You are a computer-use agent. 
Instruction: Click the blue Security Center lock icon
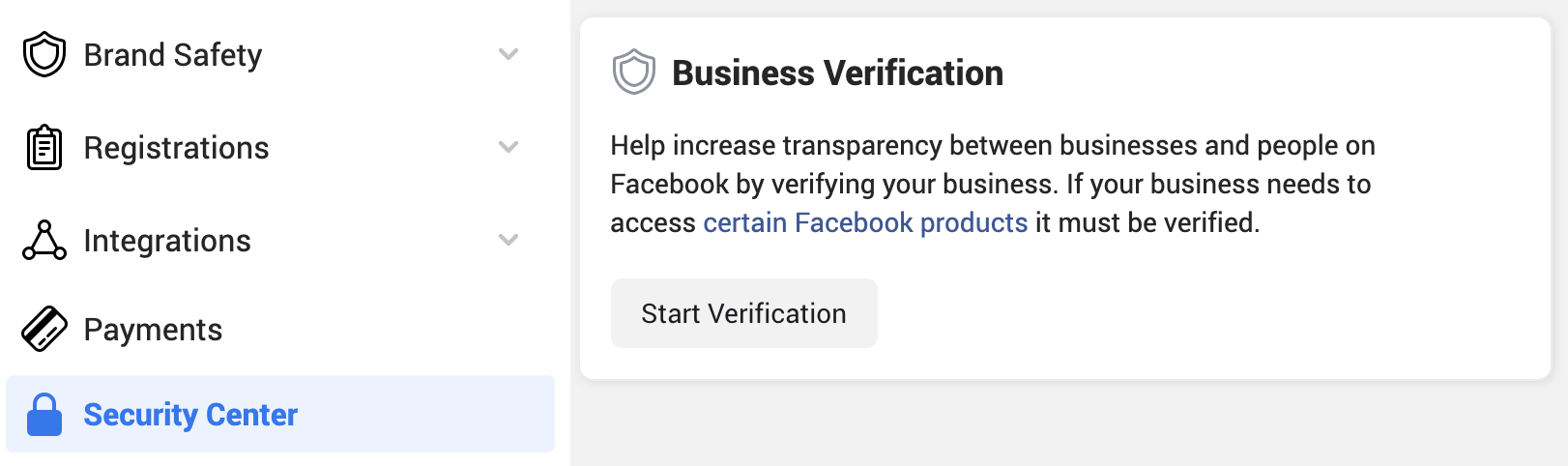pos(44,415)
